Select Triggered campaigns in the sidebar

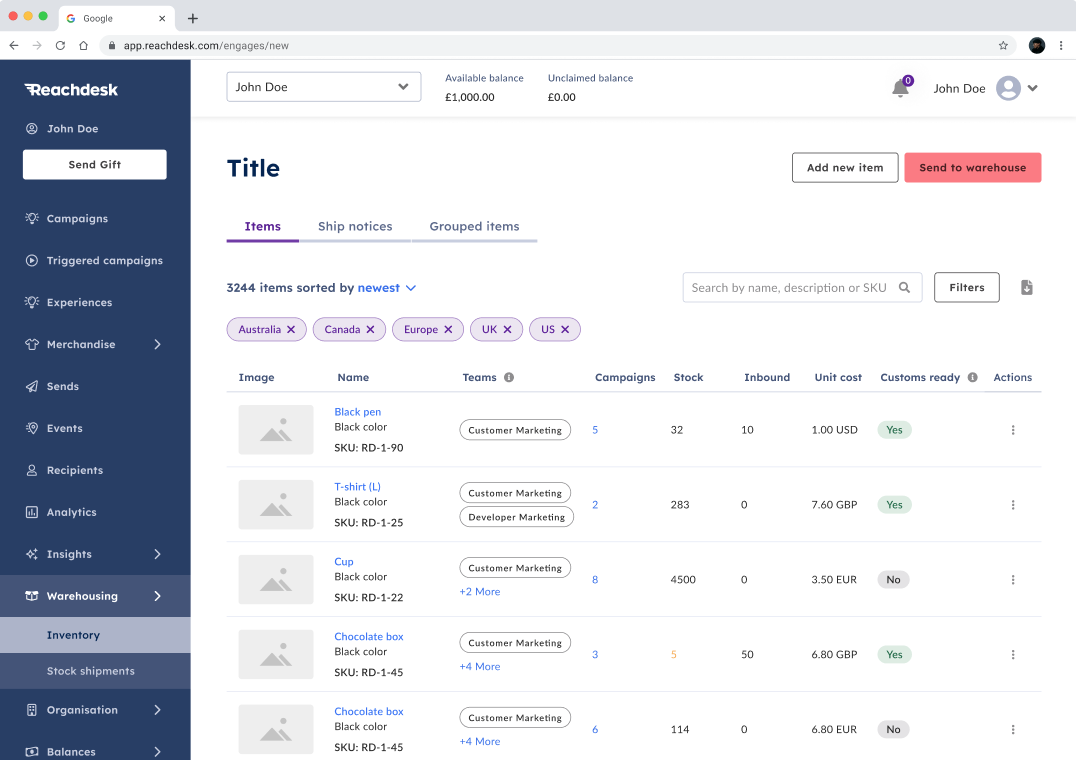coord(105,260)
